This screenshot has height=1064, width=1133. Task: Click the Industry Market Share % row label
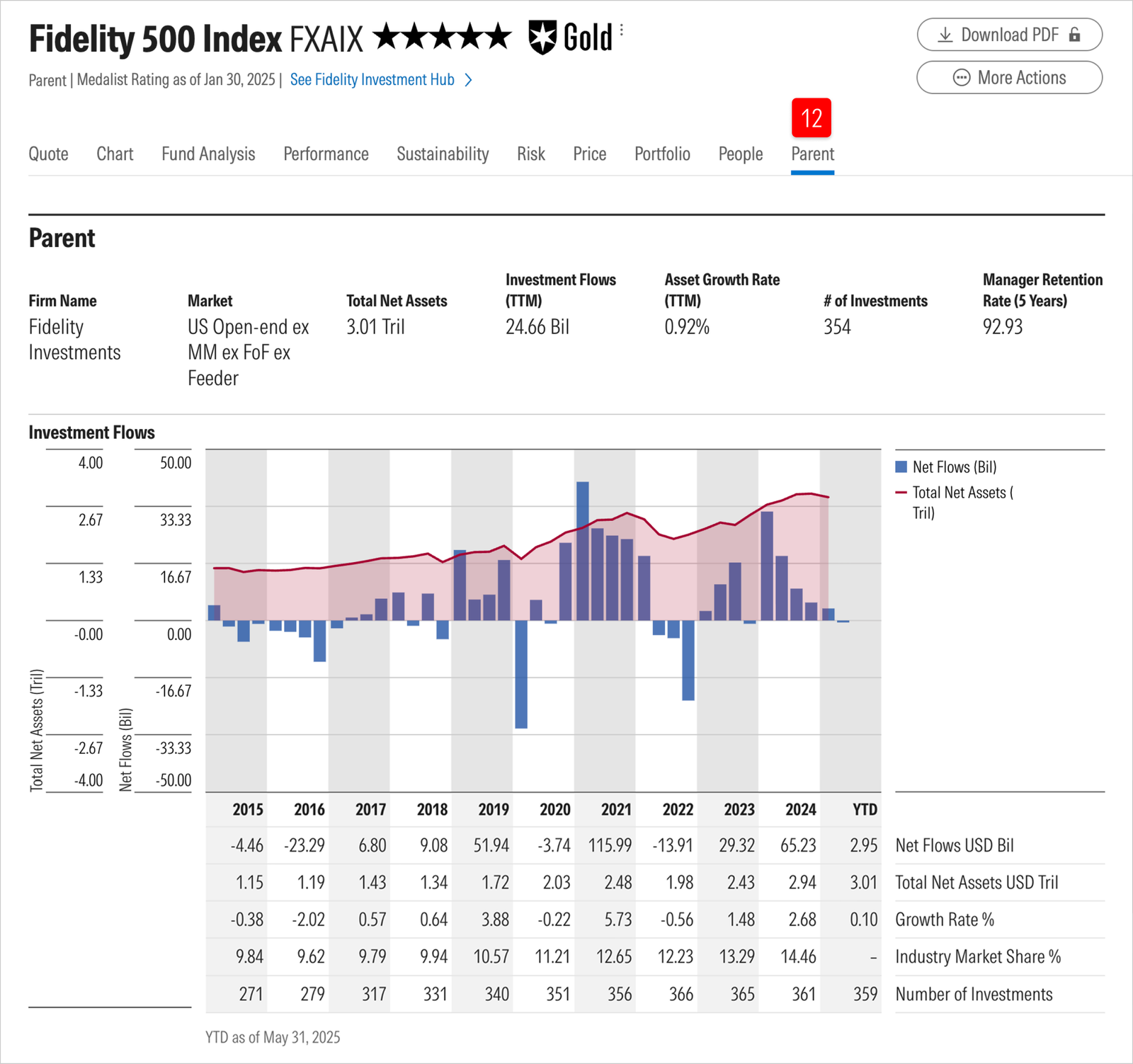[978, 956]
